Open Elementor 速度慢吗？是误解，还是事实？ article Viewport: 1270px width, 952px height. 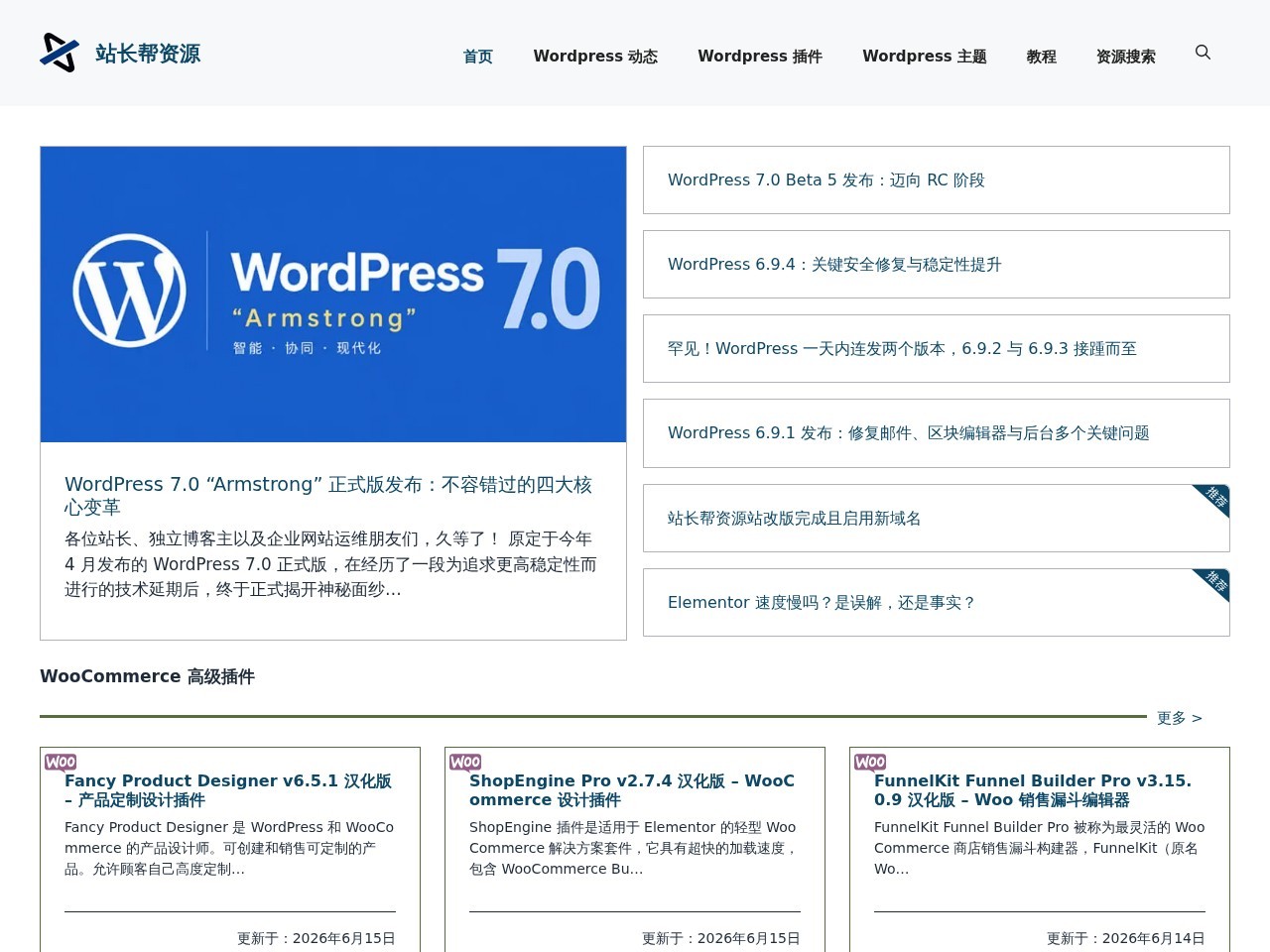coord(822,603)
